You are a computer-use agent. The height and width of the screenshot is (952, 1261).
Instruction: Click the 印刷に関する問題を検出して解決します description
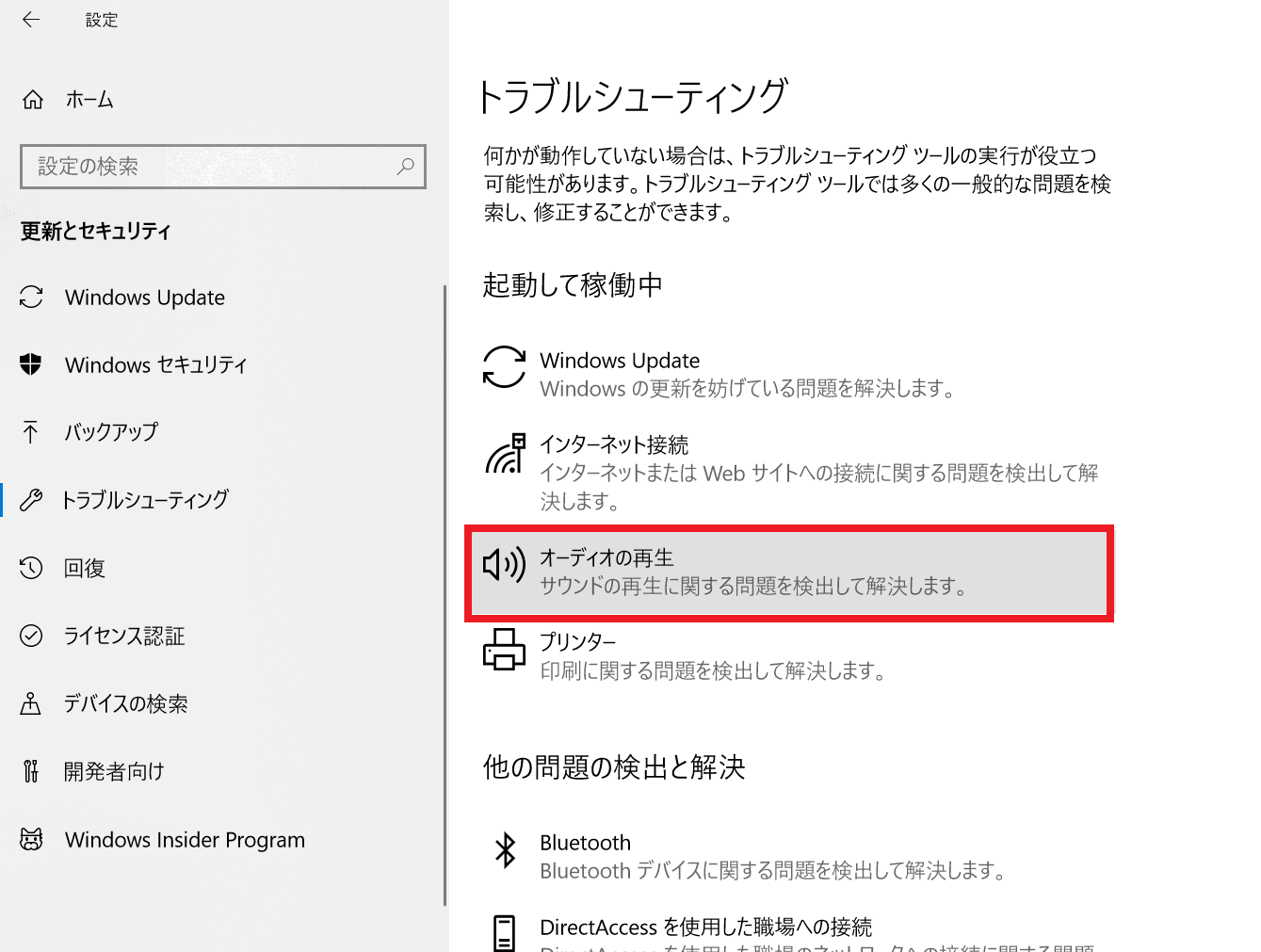click(714, 670)
